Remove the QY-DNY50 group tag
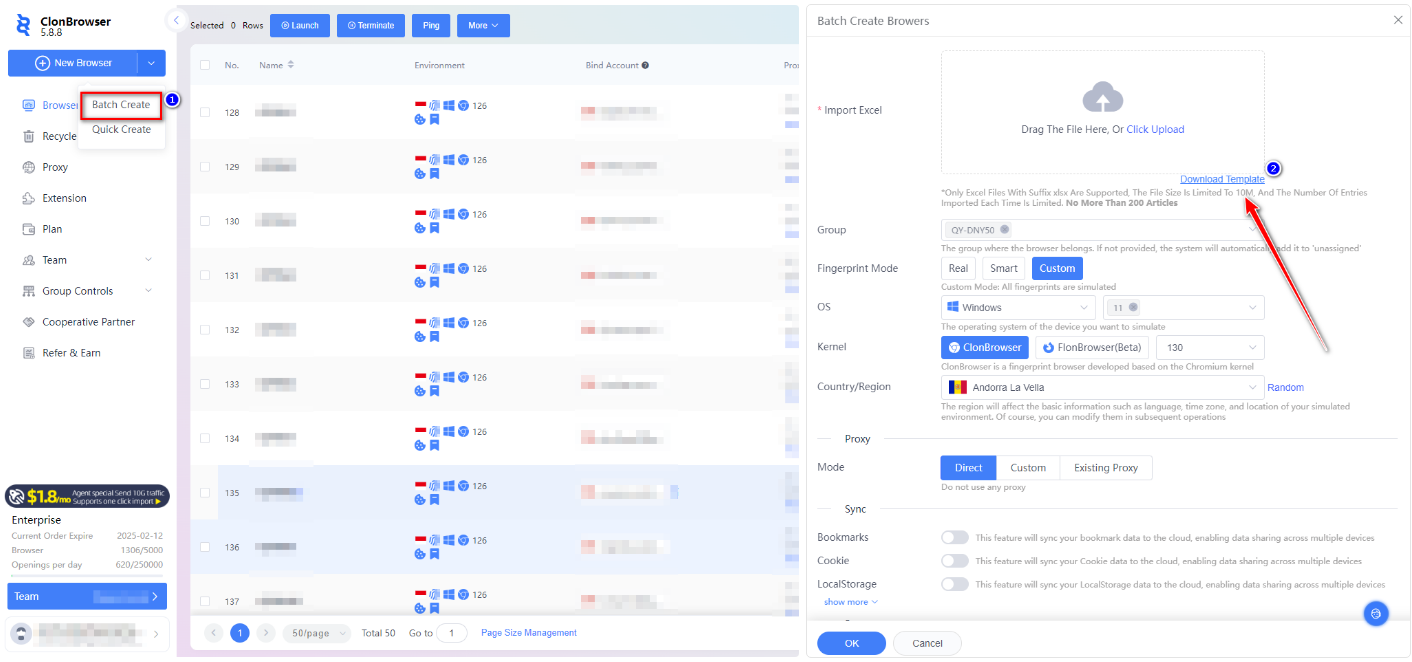This screenshot has height=662, width=1412. pos(1003,230)
